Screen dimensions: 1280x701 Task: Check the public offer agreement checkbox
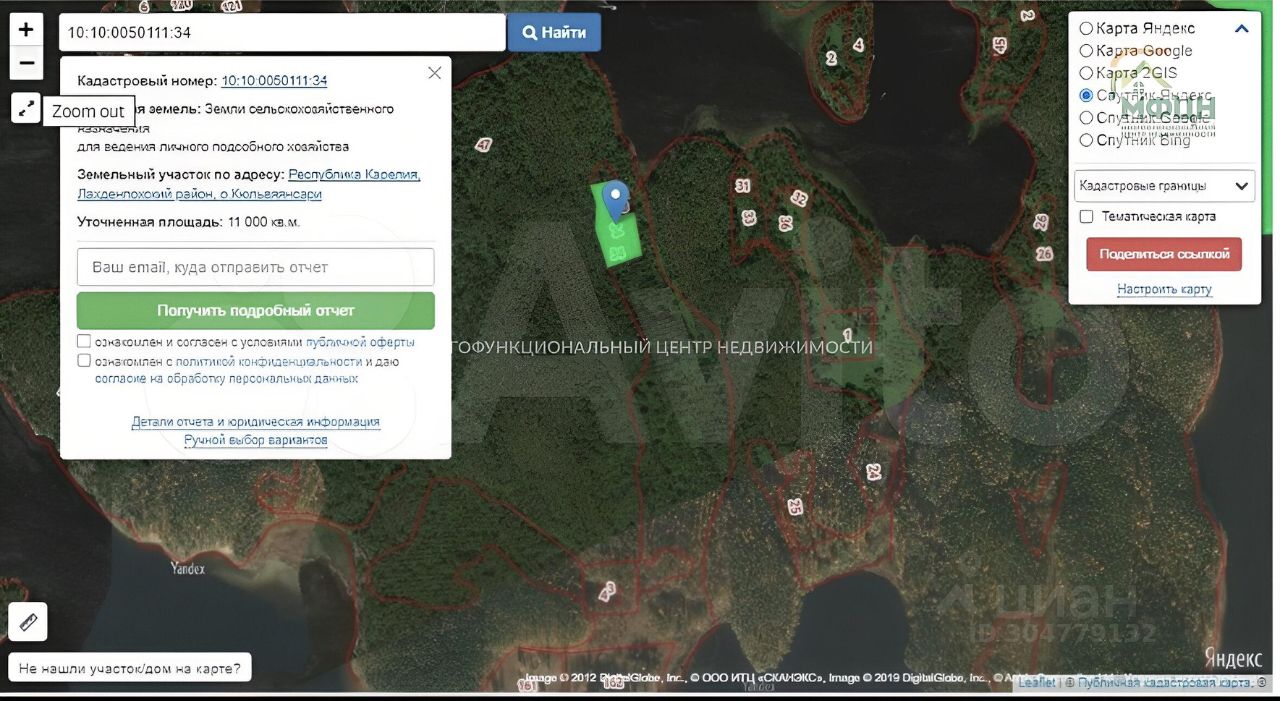(x=84, y=342)
